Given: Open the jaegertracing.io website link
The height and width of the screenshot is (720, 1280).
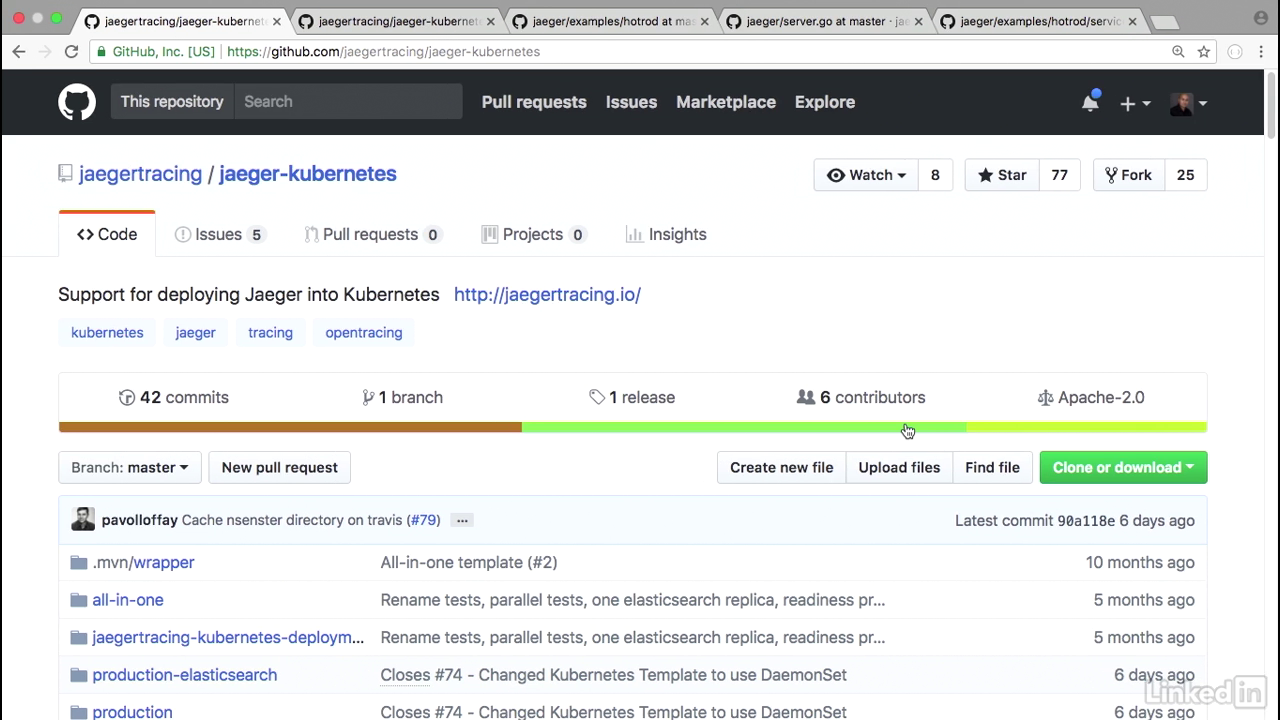Looking at the screenshot, I should 547,294.
